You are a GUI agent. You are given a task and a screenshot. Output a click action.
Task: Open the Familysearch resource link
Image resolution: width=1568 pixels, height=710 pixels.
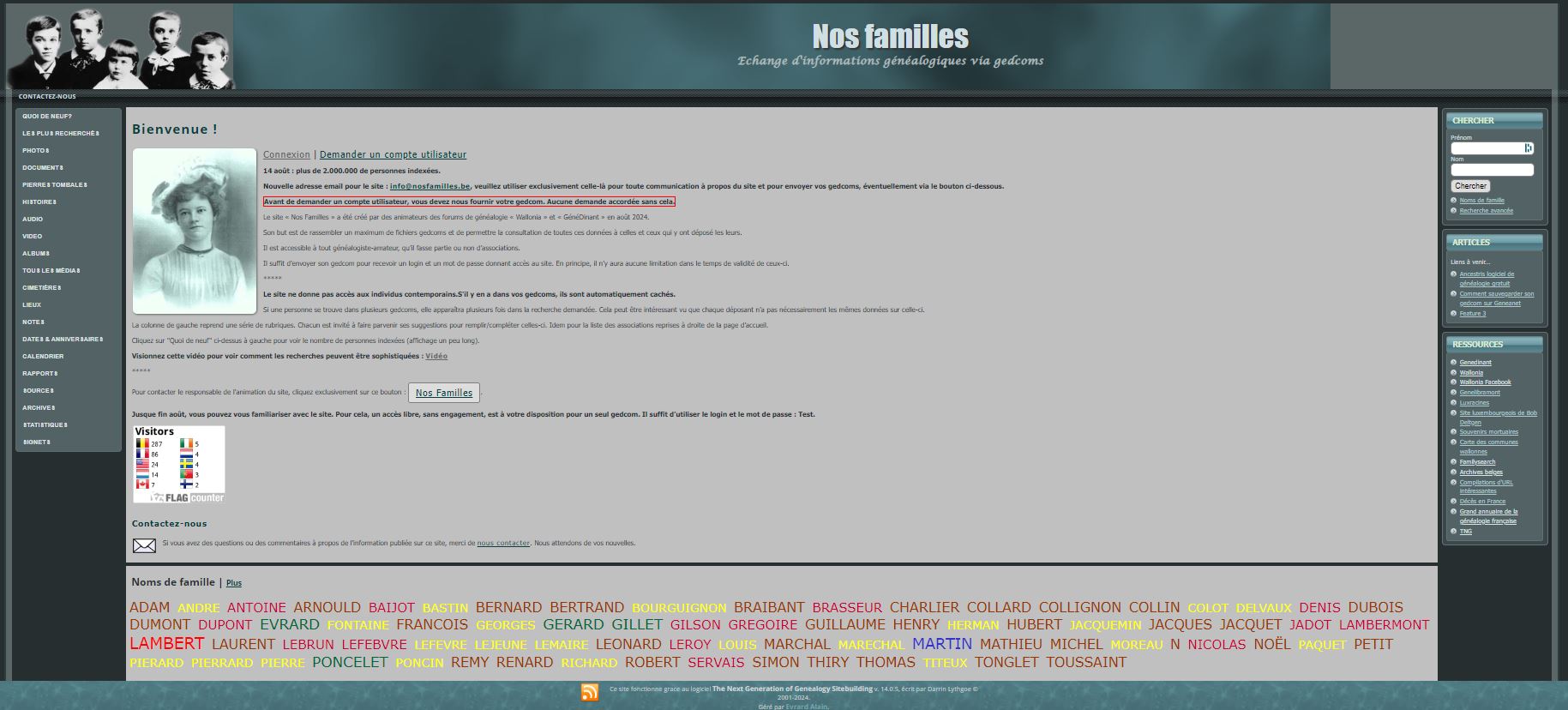click(1477, 462)
